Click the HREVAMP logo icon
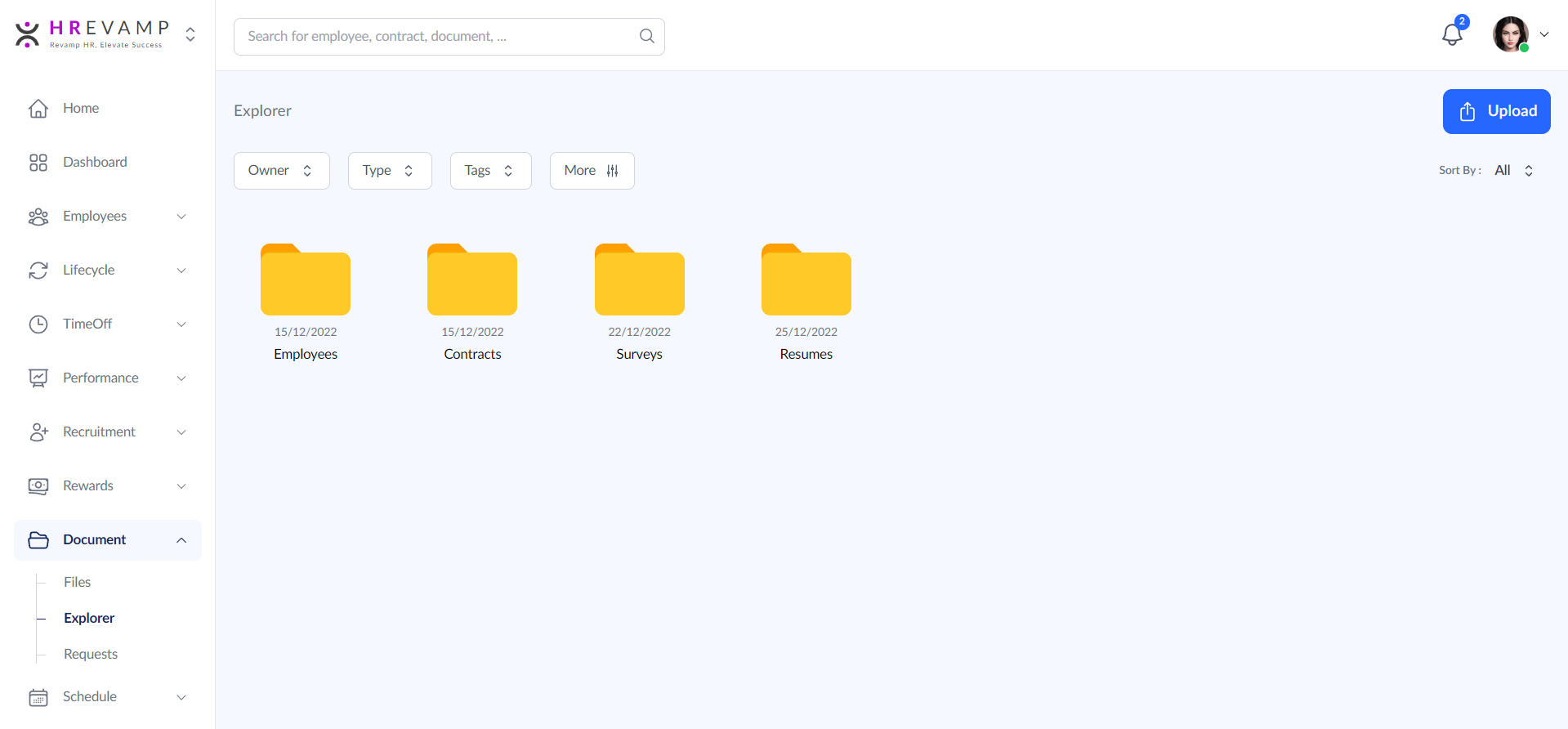 point(28,34)
